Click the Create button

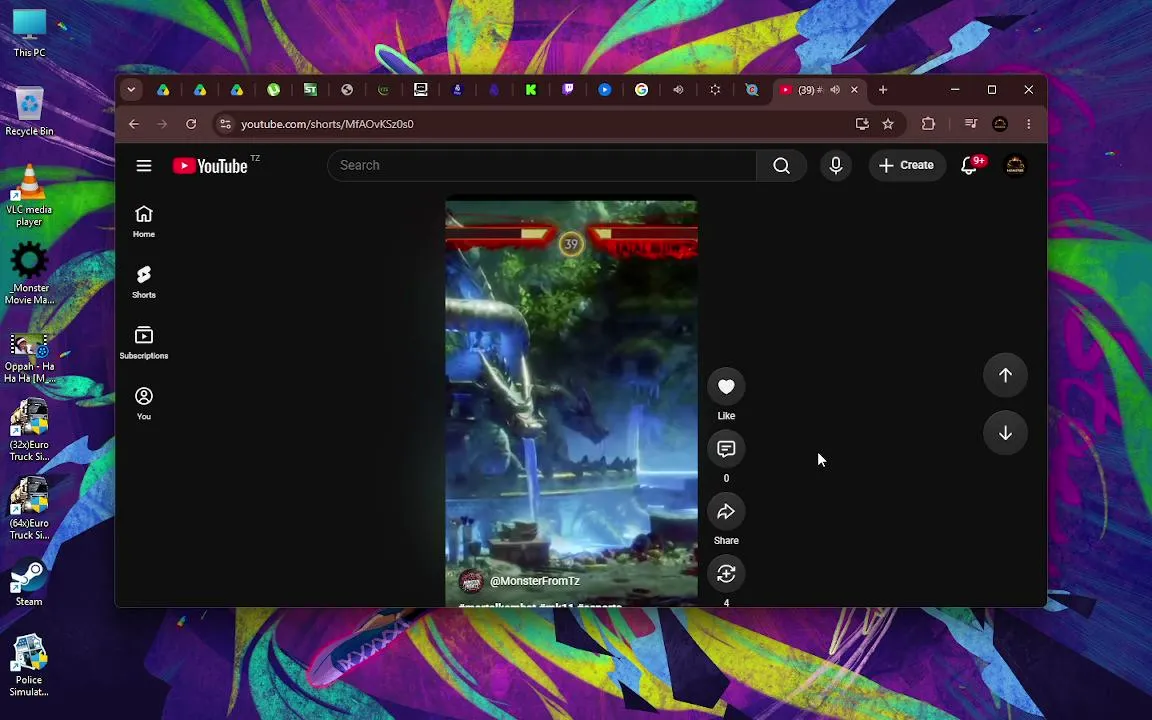(x=907, y=165)
